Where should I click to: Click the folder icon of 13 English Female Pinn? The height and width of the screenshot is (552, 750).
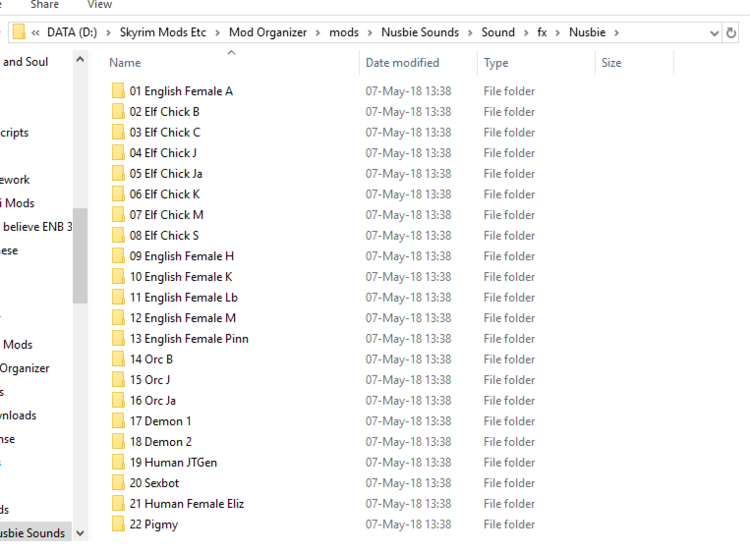pos(118,338)
